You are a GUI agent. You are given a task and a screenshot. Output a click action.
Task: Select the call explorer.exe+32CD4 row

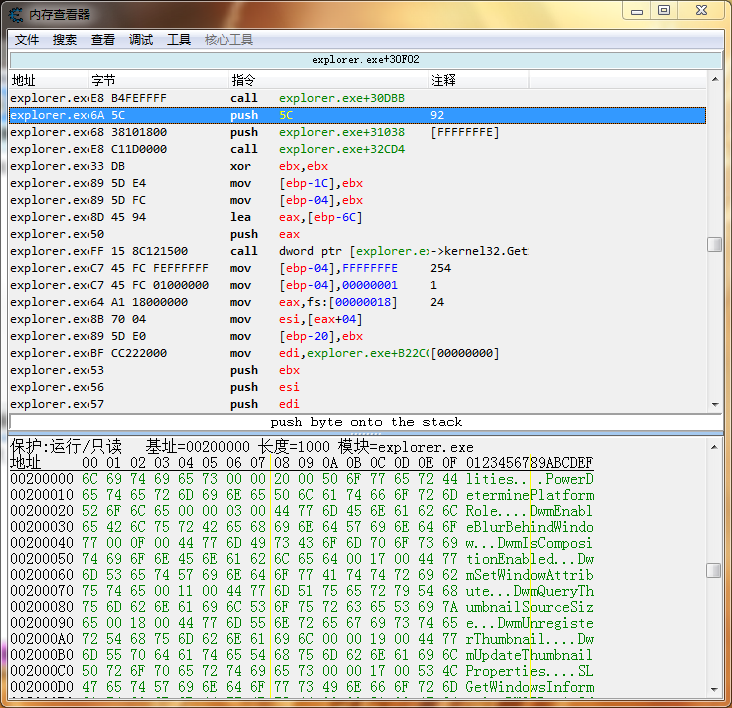point(358,149)
